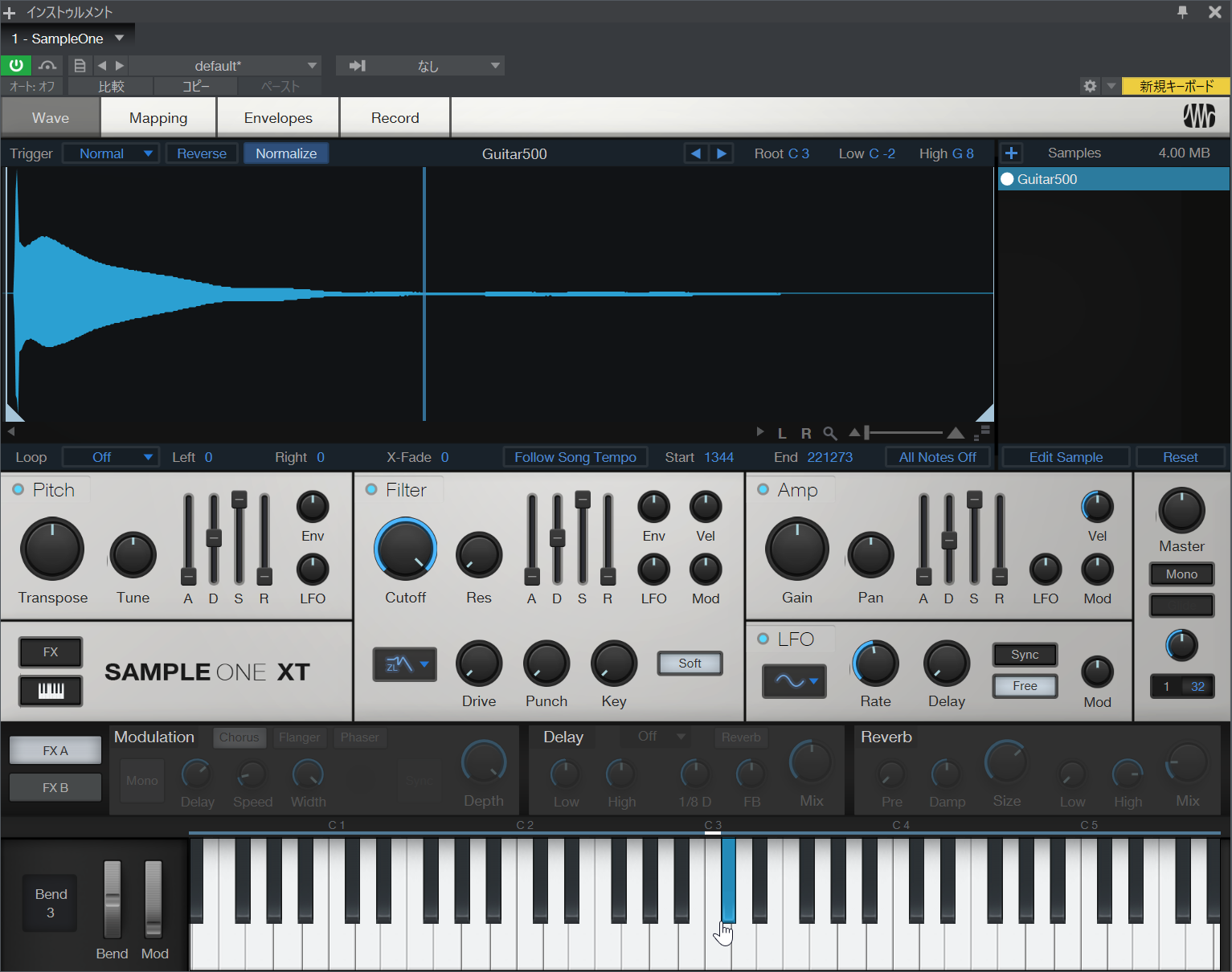This screenshot has height=972, width=1232.
Task: Show left channel with L button
Action: pos(782,434)
